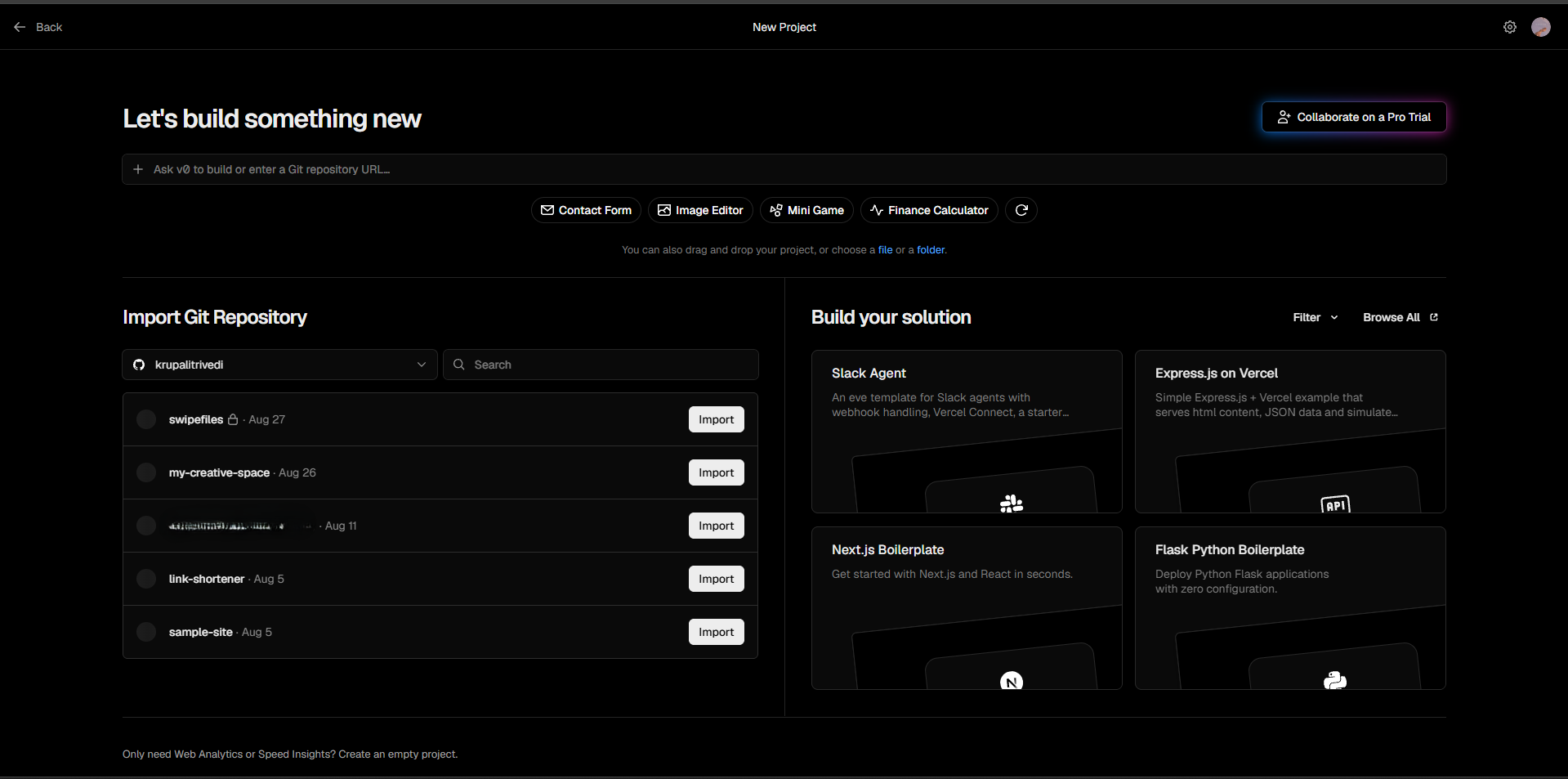Click the plus icon in the prompt box
Screen dimensions: 1568x779
(x=138, y=169)
